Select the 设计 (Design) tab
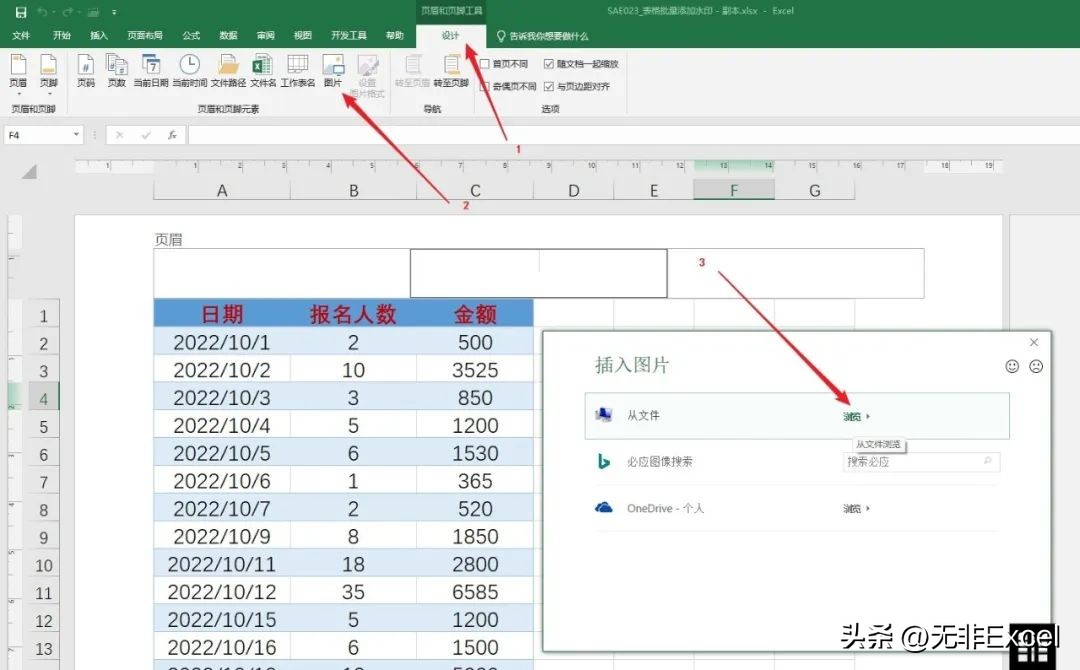This screenshot has height=670, width=1080. coord(450,36)
